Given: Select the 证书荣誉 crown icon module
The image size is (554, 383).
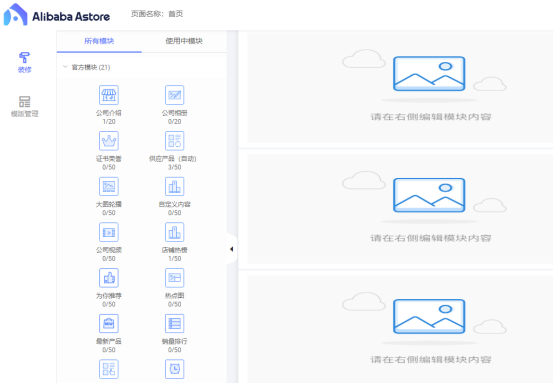Looking at the screenshot, I should point(109,141).
